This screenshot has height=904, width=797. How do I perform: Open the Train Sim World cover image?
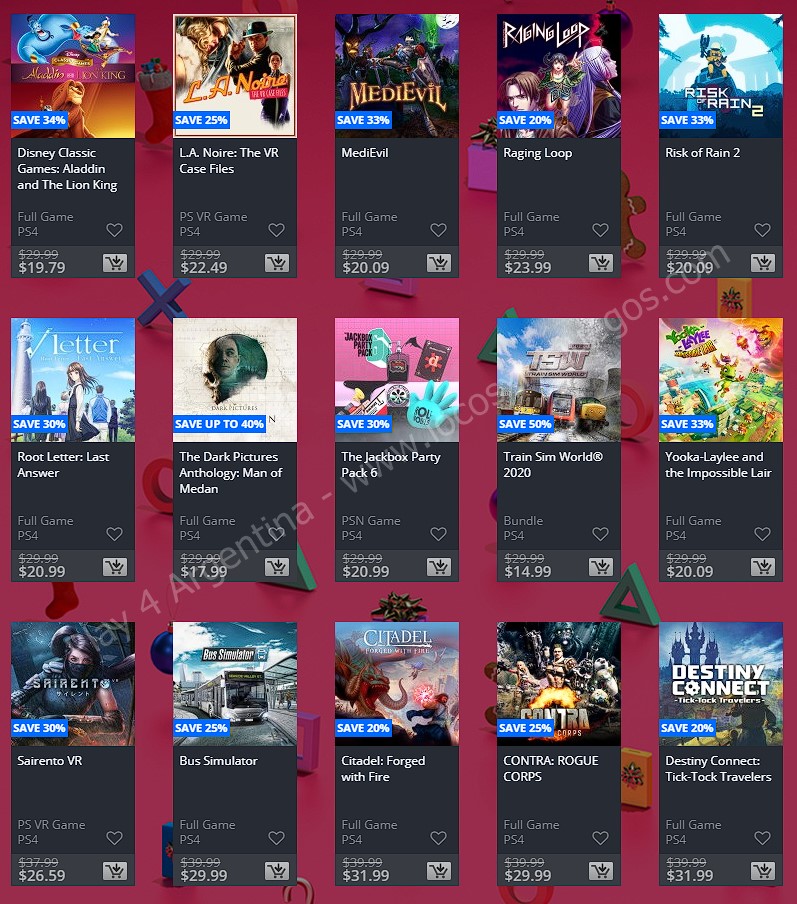coord(559,380)
